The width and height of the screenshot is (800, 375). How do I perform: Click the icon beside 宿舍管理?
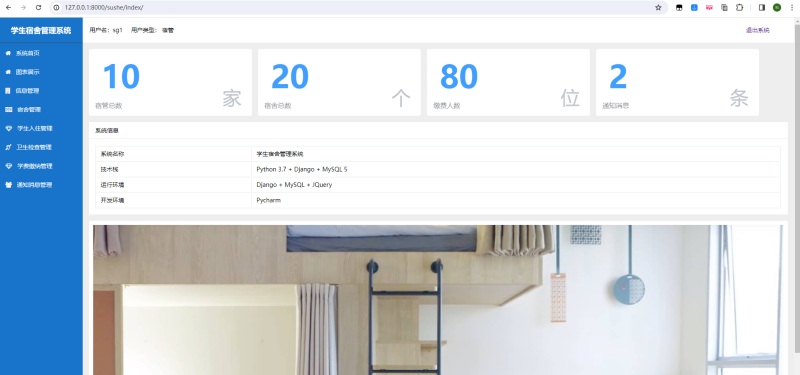click(x=9, y=109)
